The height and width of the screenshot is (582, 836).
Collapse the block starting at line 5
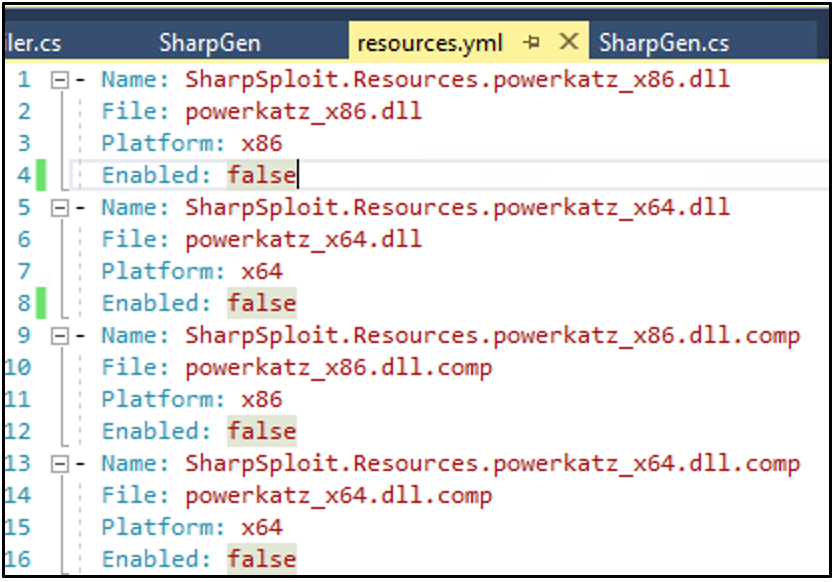click(x=59, y=207)
